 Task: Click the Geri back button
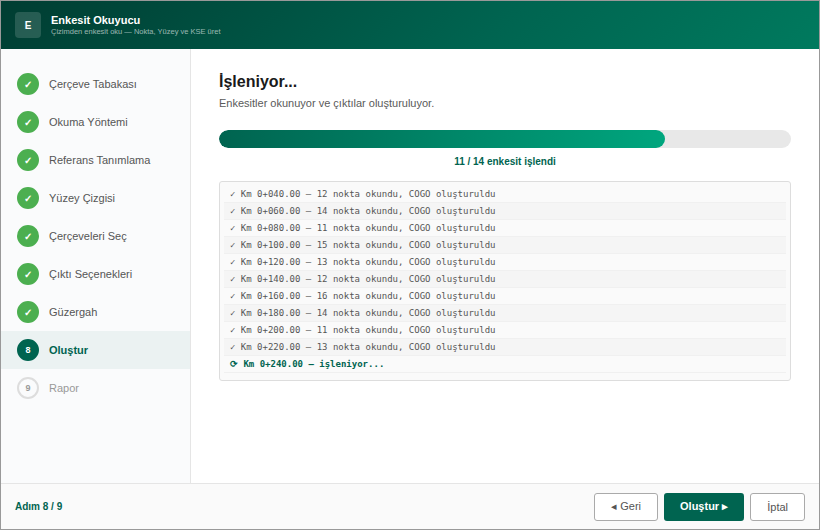point(625,506)
